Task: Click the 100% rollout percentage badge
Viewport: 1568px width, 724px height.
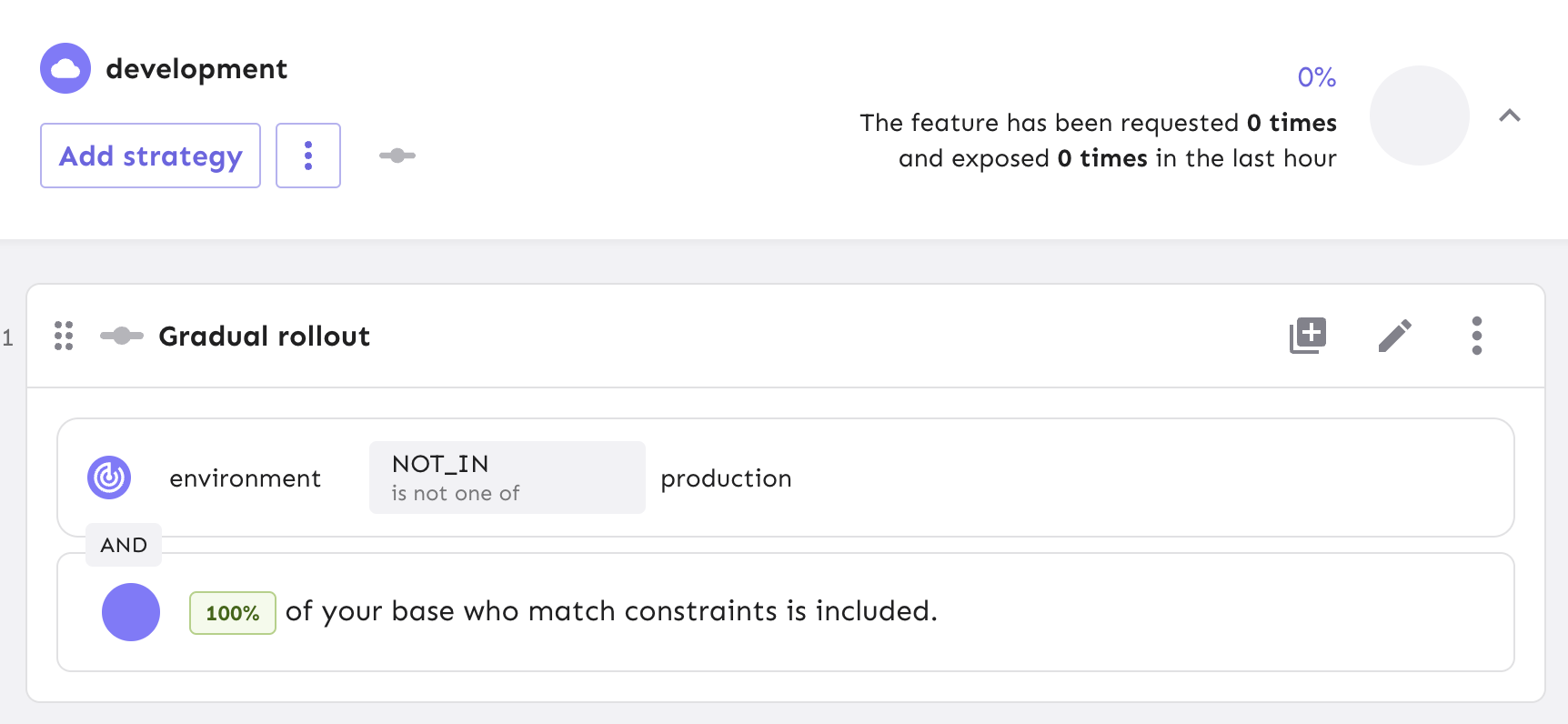Action: click(x=232, y=612)
